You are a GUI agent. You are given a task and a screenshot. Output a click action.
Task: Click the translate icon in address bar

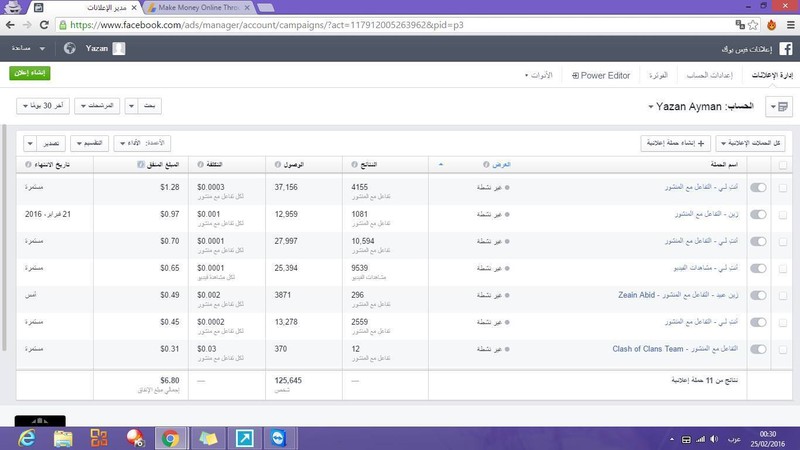(740, 24)
